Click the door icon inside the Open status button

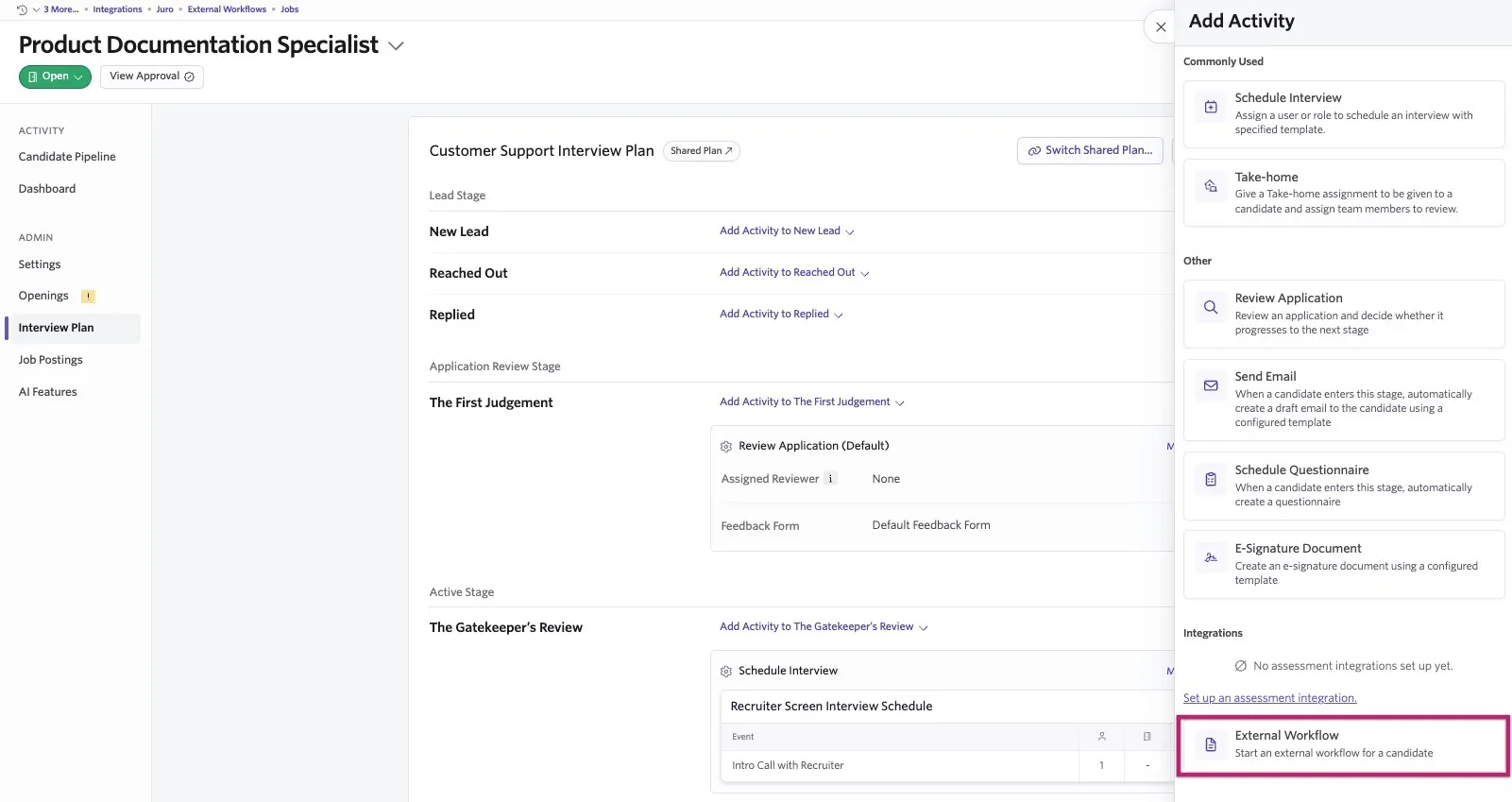pos(33,77)
